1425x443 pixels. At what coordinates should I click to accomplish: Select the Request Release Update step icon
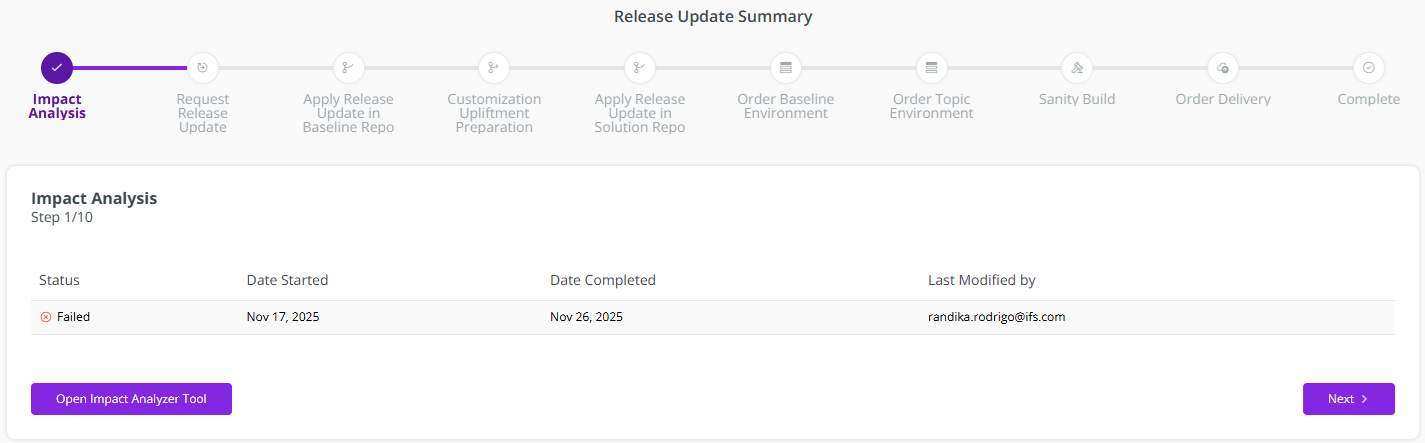202,68
